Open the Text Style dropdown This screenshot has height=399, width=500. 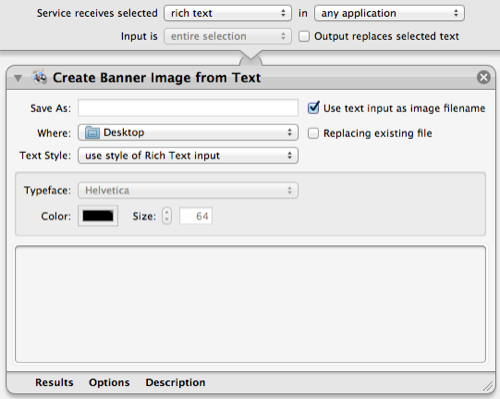pos(188,156)
